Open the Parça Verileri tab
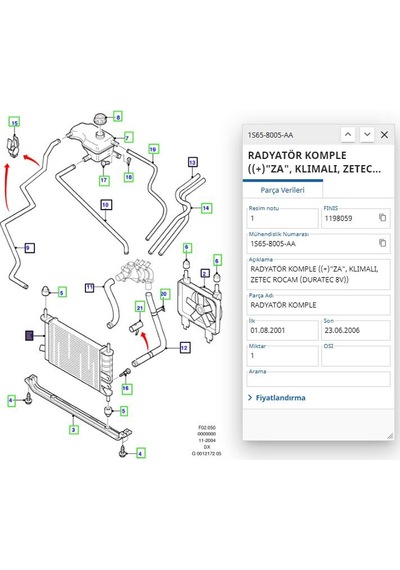Screen dimensions: 400x570 pyautogui.click(x=283, y=190)
